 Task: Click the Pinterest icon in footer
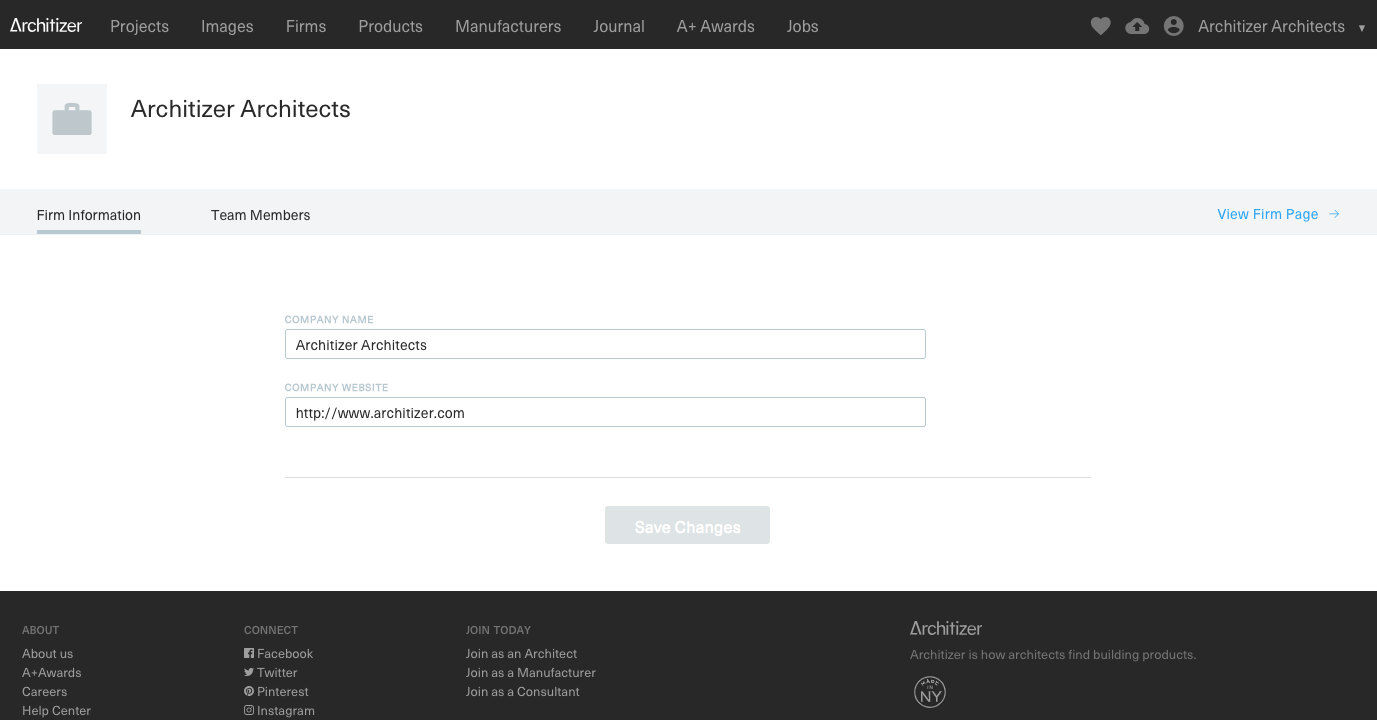(249, 691)
